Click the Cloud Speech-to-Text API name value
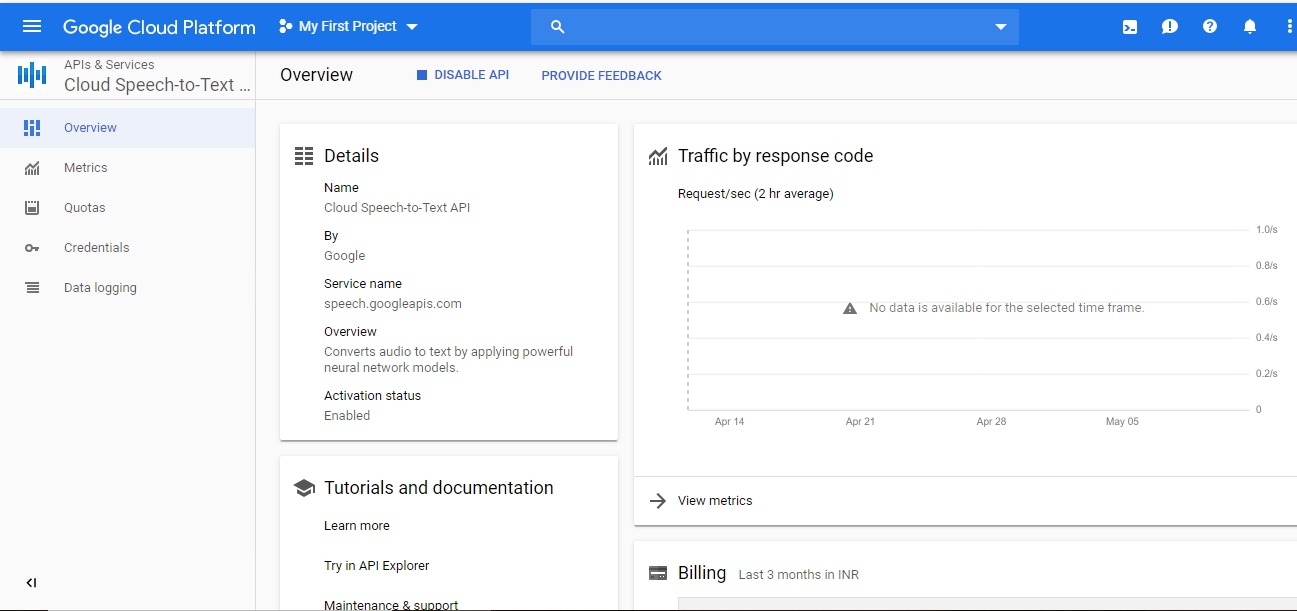Image resolution: width=1297 pixels, height=611 pixels. coord(397,208)
